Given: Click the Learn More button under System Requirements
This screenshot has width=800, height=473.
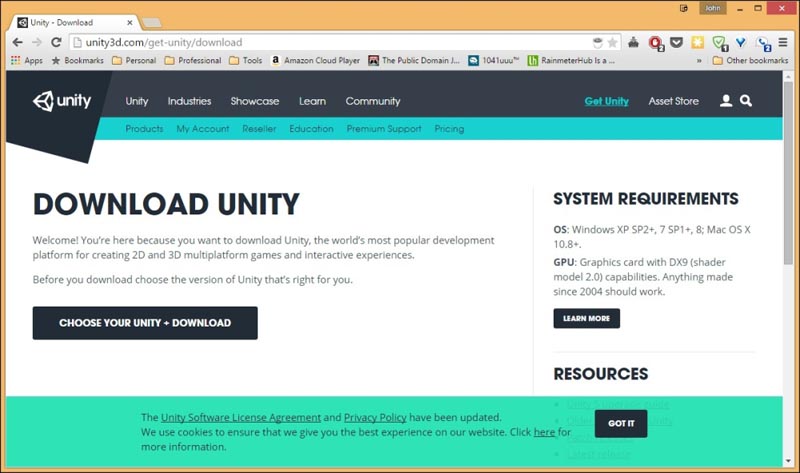Looking at the screenshot, I should [586, 319].
